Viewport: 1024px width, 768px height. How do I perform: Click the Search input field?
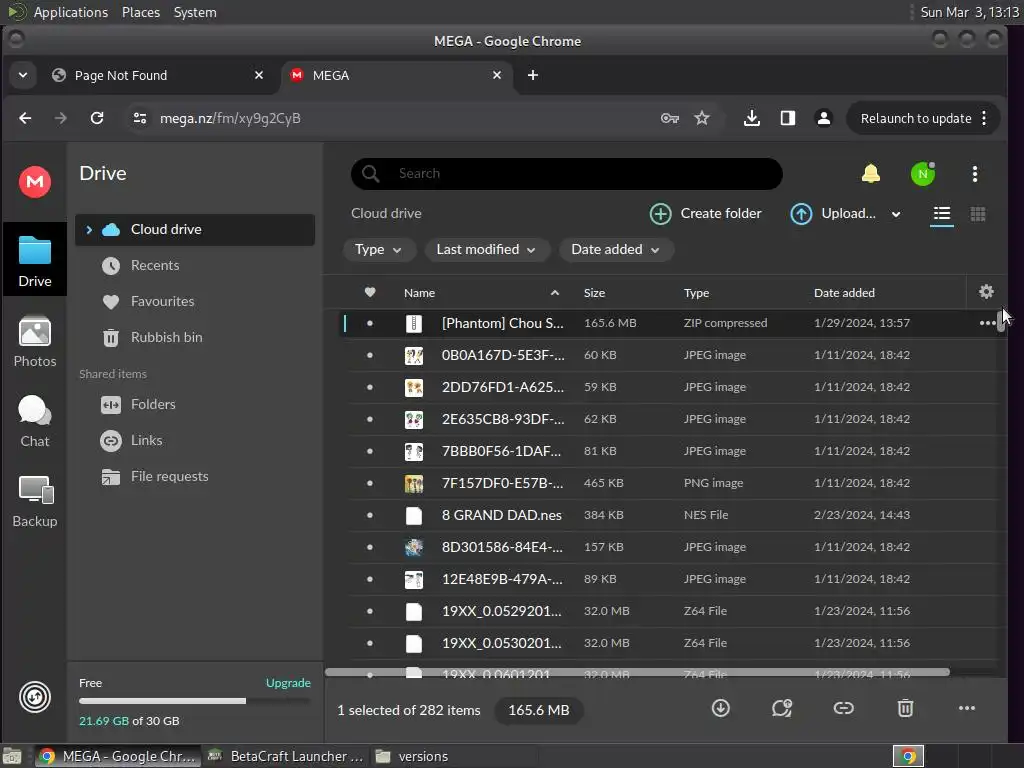[567, 174]
